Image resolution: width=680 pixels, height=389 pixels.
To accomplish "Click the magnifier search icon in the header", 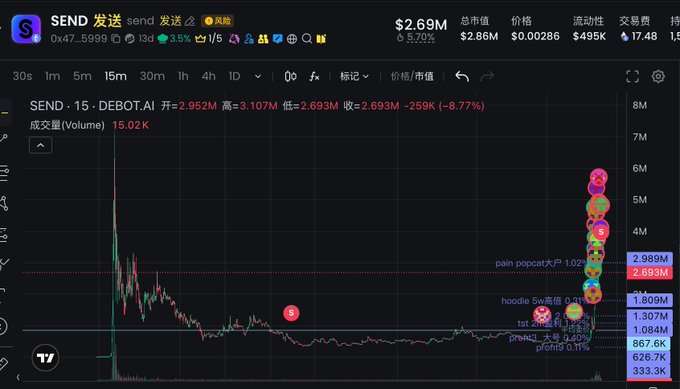I will click(307, 39).
